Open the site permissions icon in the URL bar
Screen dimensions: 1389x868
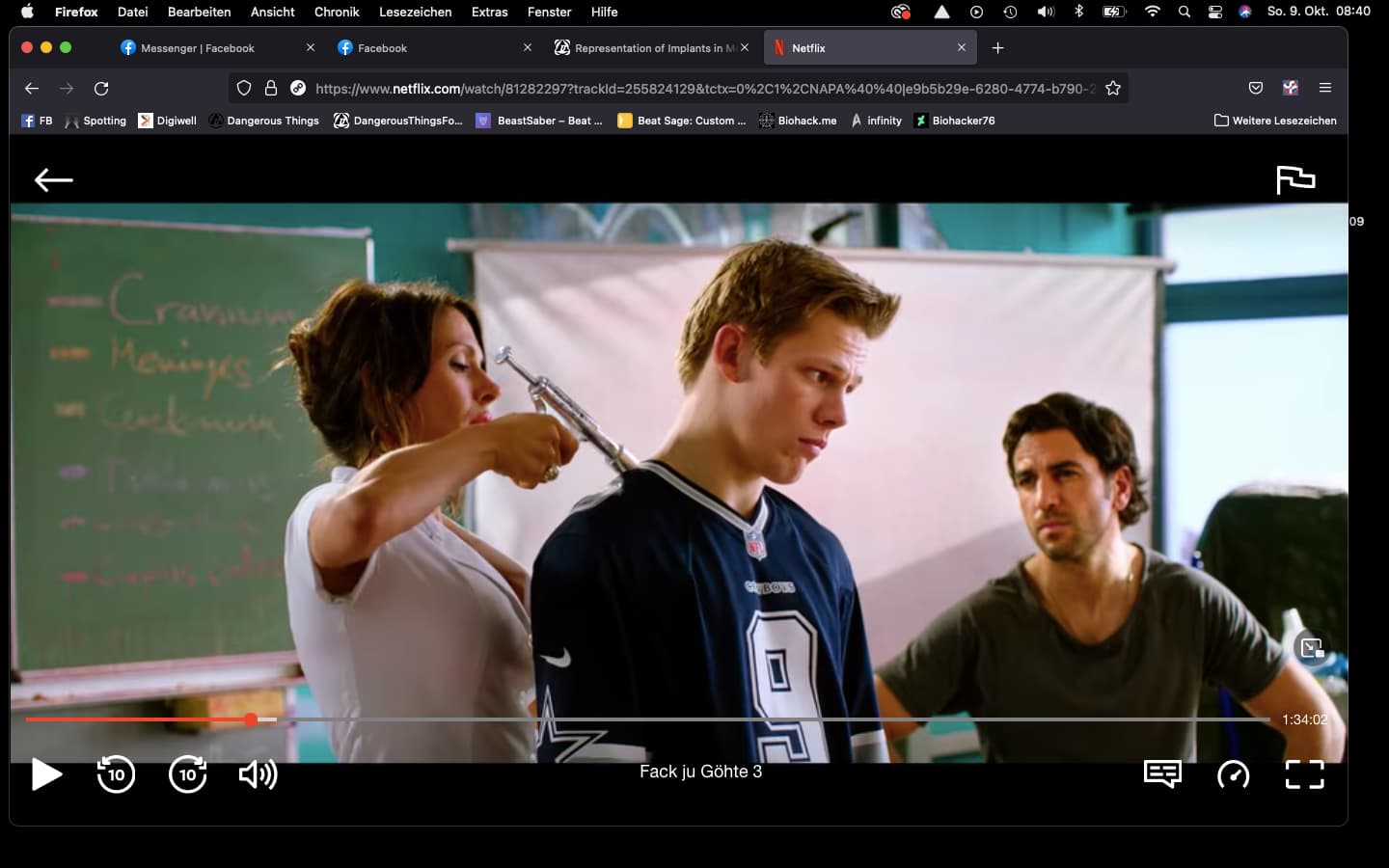[298, 88]
